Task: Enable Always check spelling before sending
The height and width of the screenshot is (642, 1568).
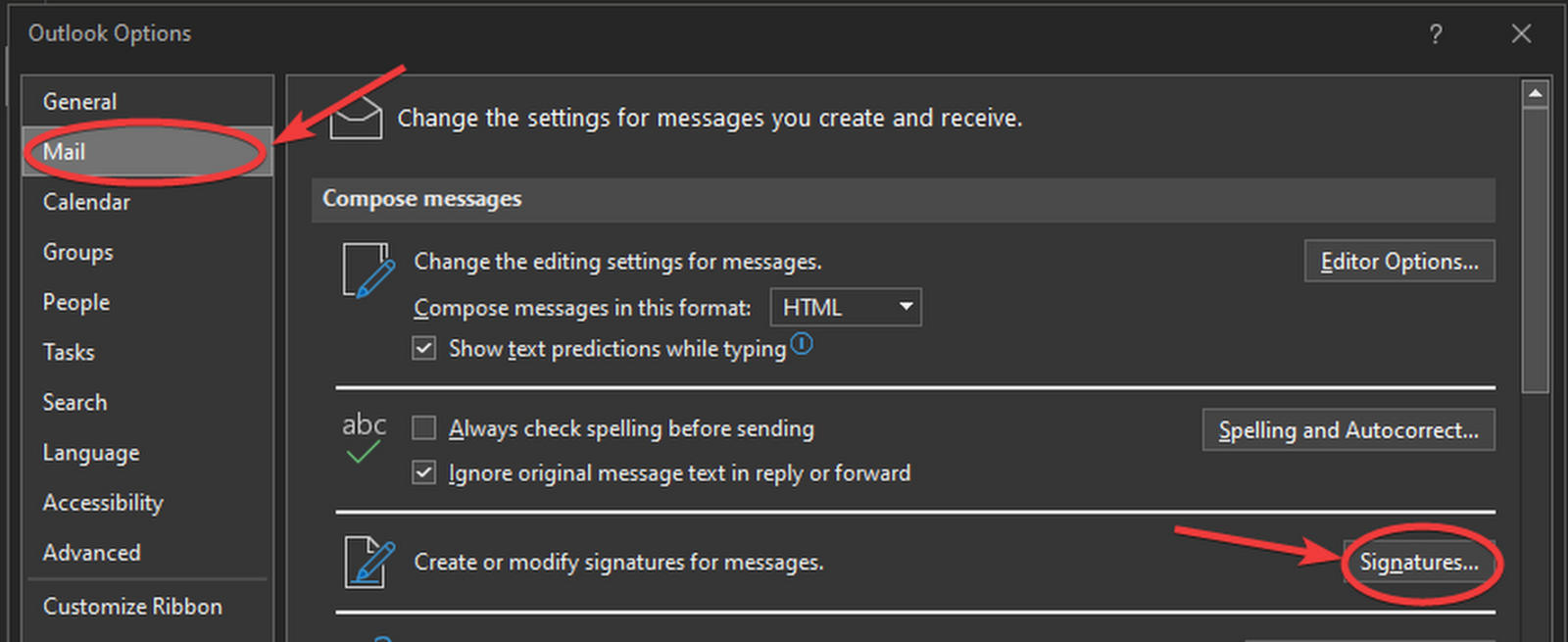Action: [x=423, y=428]
